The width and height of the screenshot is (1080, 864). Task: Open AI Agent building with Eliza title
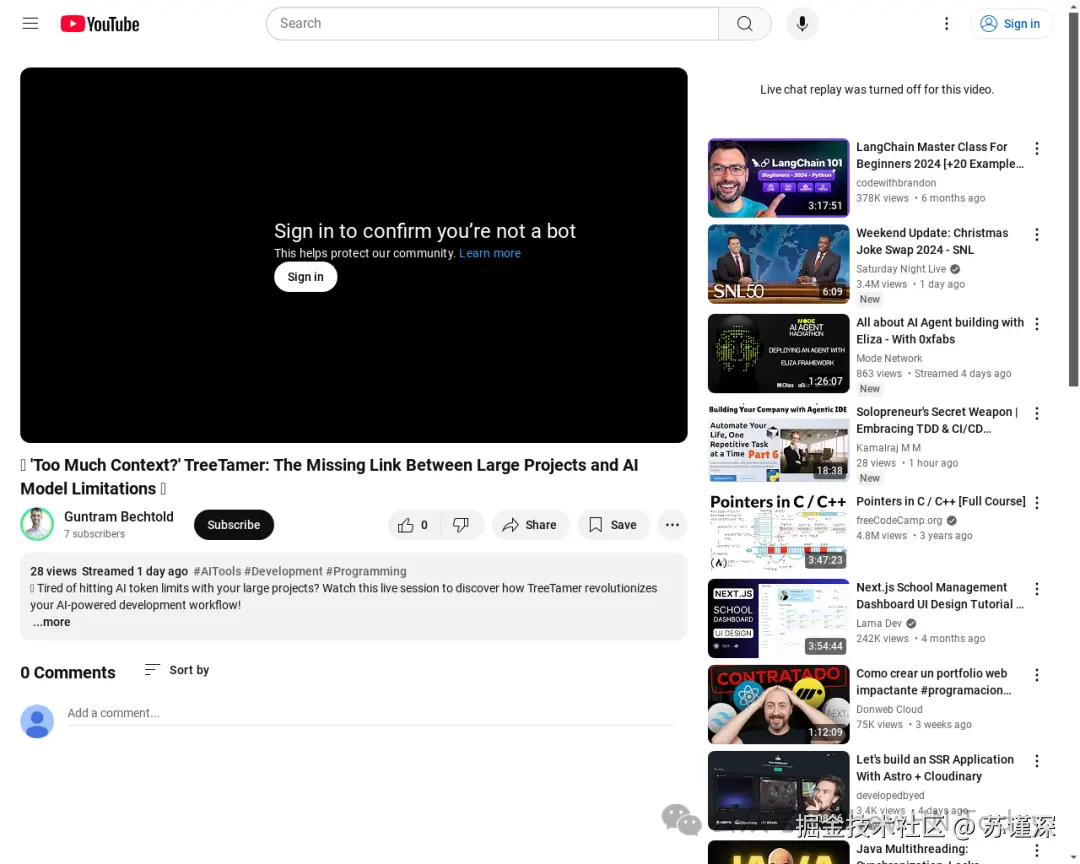coord(939,331)
